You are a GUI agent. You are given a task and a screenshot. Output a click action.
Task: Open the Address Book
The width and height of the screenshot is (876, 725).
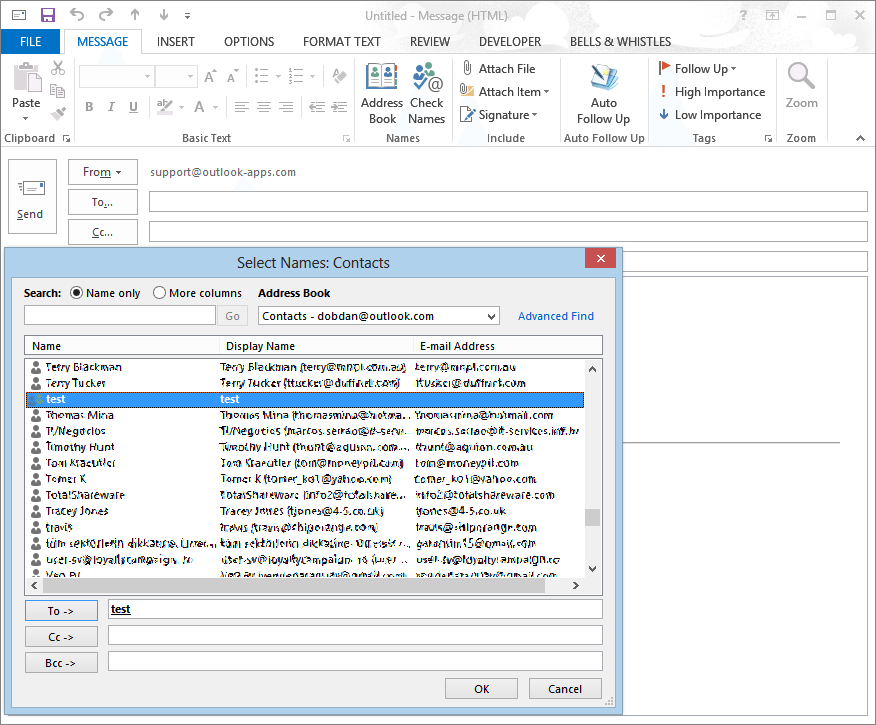coord(382,94)
